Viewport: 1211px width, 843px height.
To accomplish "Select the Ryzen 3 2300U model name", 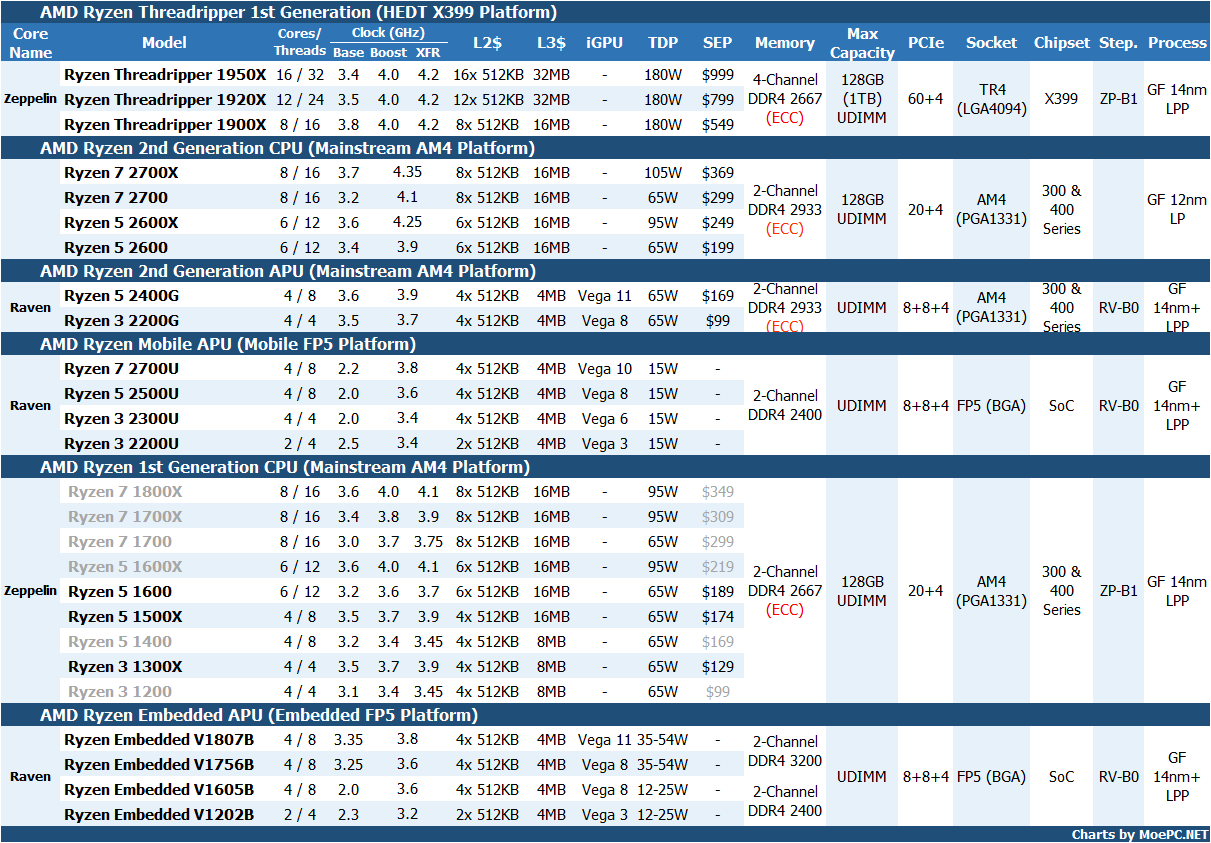I will pyautogui.click(x=121, y=419).
